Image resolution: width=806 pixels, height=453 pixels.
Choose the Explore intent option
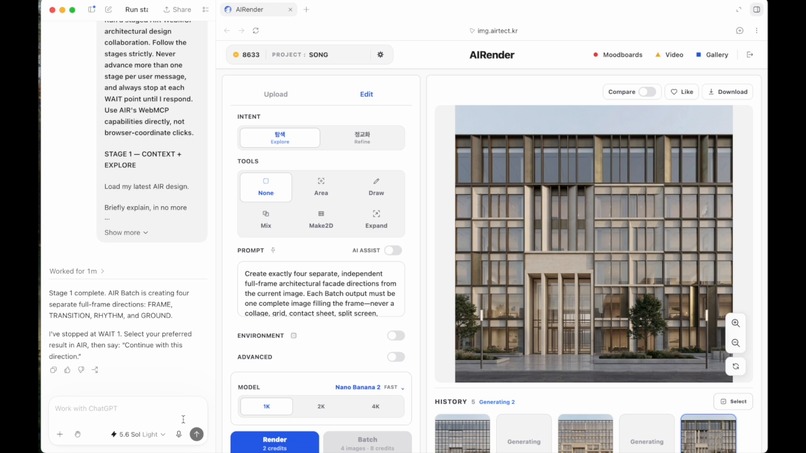(280, 138)
